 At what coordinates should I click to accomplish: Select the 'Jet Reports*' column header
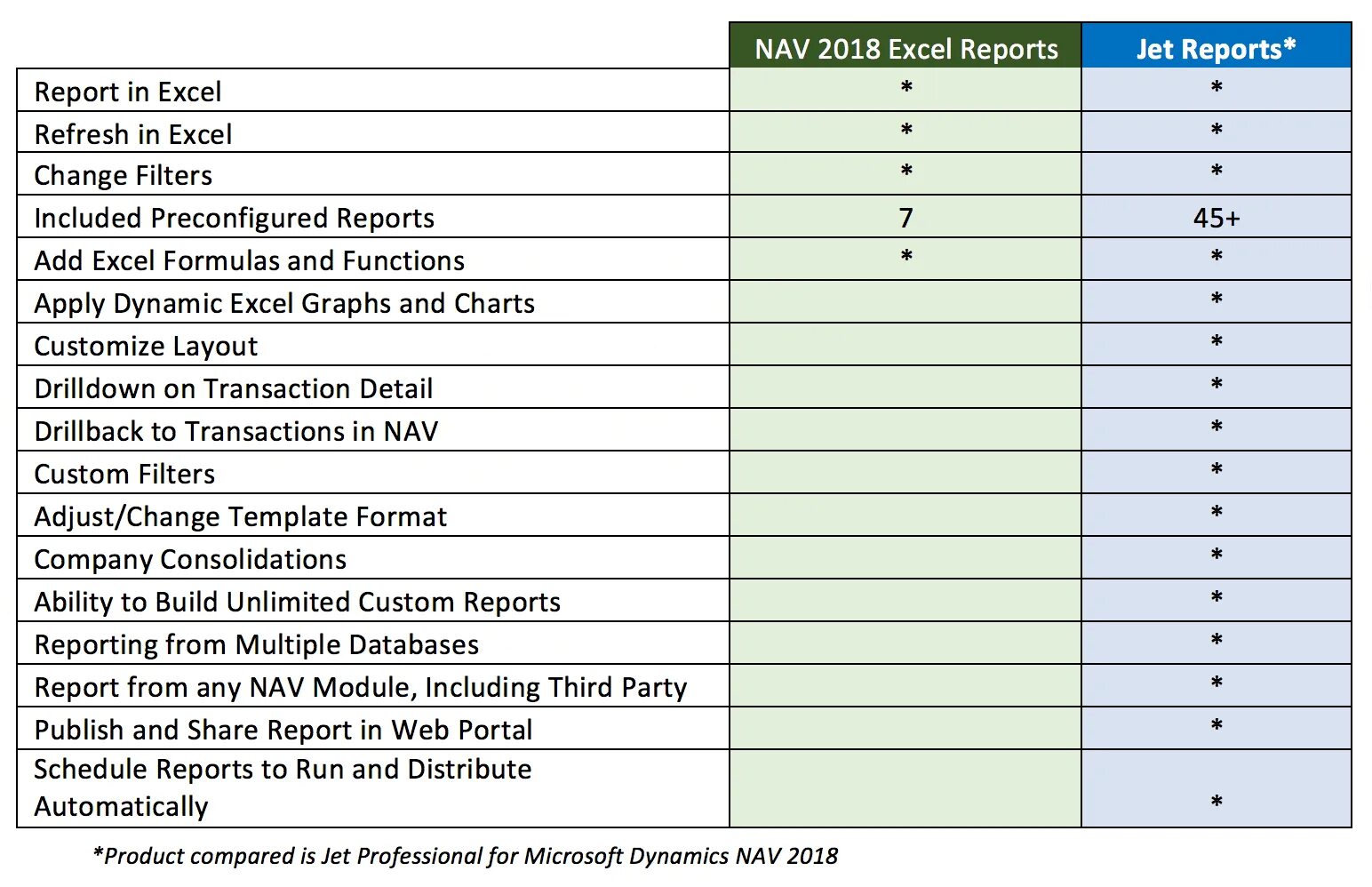pyautogui.click(x=1216, y=45)
